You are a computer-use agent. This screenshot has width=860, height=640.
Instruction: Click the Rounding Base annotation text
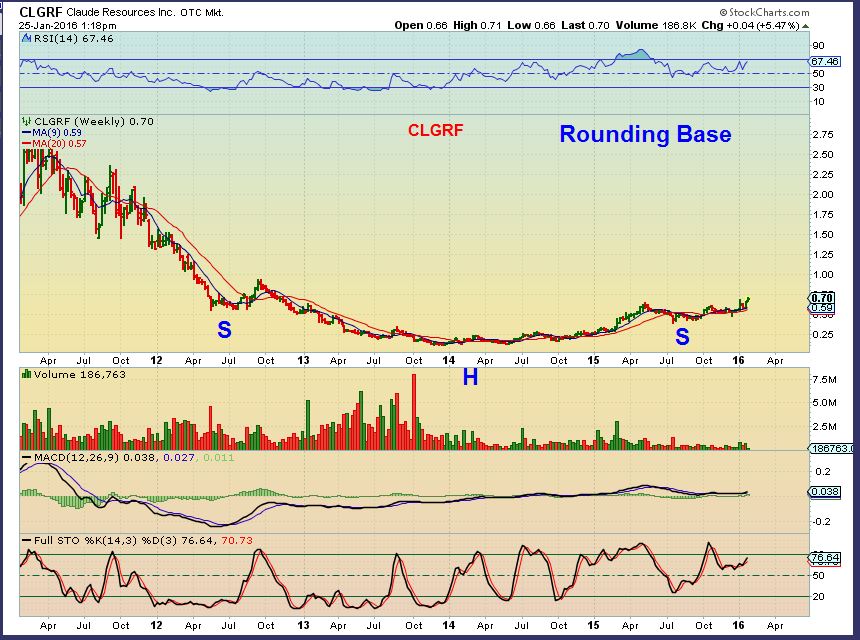(x=645, y=134)
